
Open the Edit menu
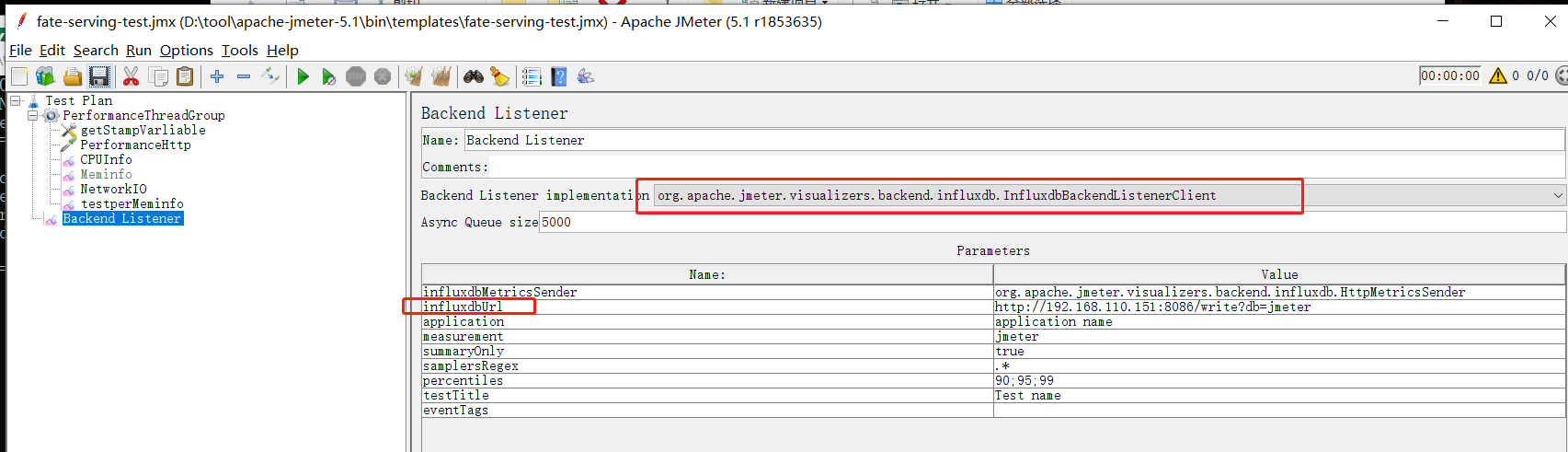[52, 50]
